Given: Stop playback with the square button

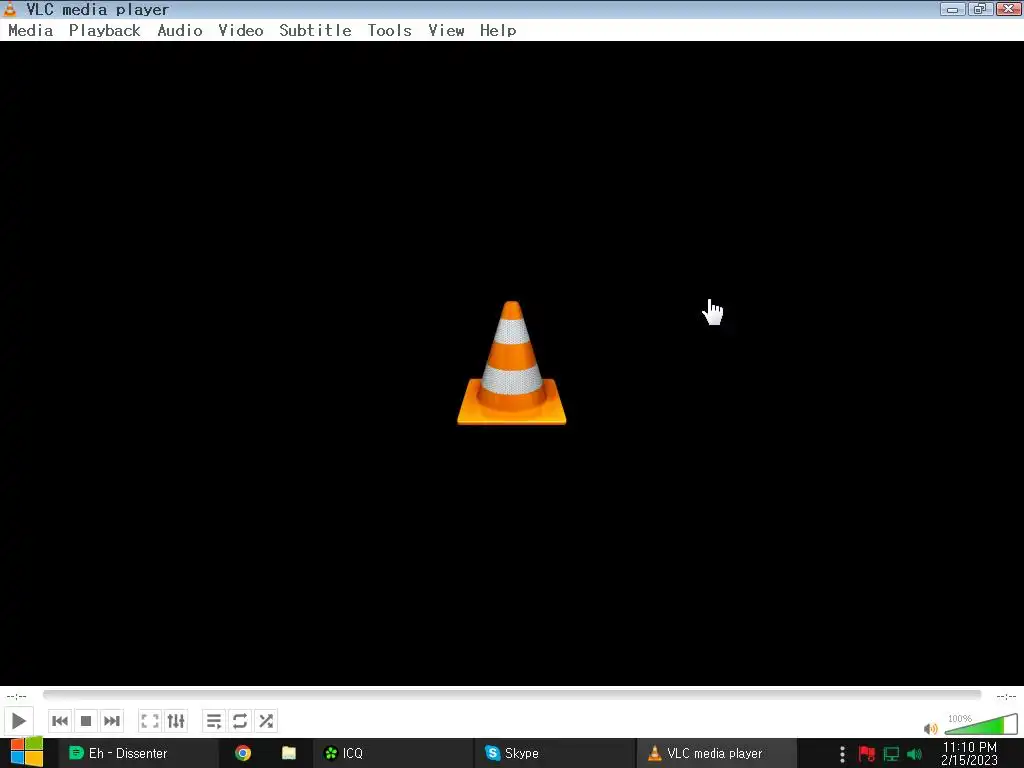Looking at the screenshot, I should click(86, 721).
